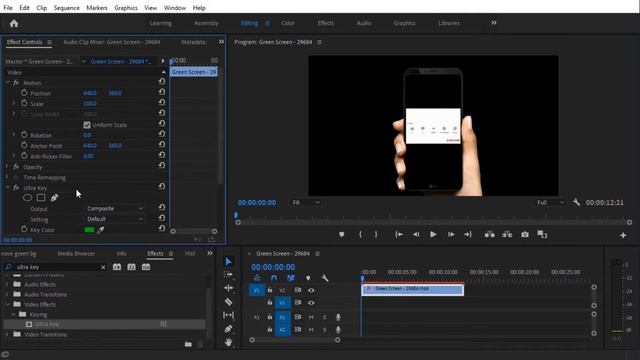The width and height of the screenshot is (640, 360).
Task: Collapse the Keying folder
Action: [13, 314]
